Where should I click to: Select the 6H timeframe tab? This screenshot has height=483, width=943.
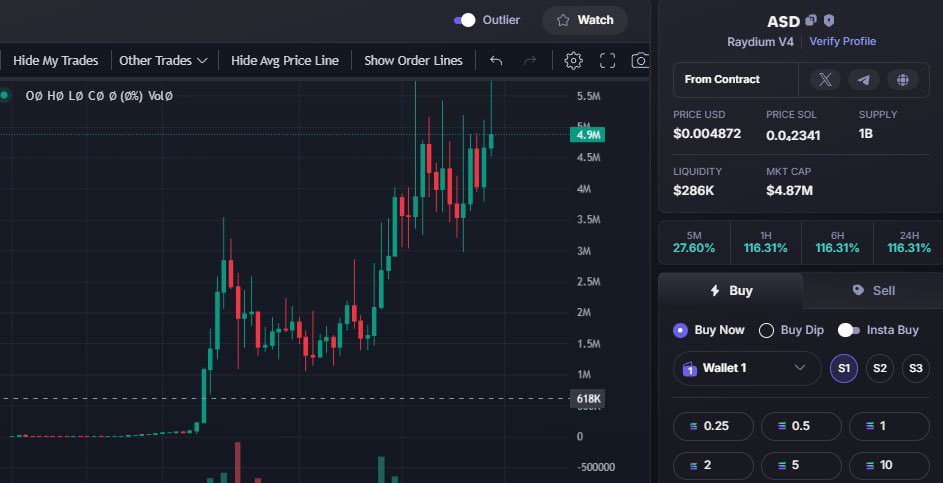pyautogui.click(x=837, y=242)
